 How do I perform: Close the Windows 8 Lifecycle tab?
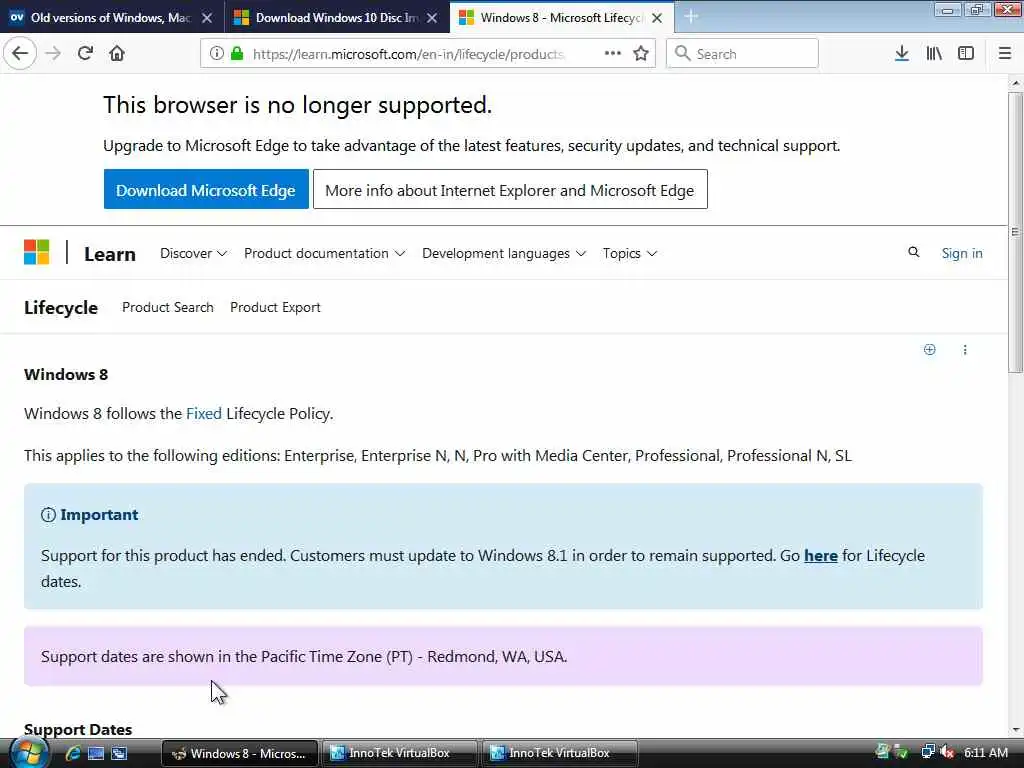tap(658, 18)
